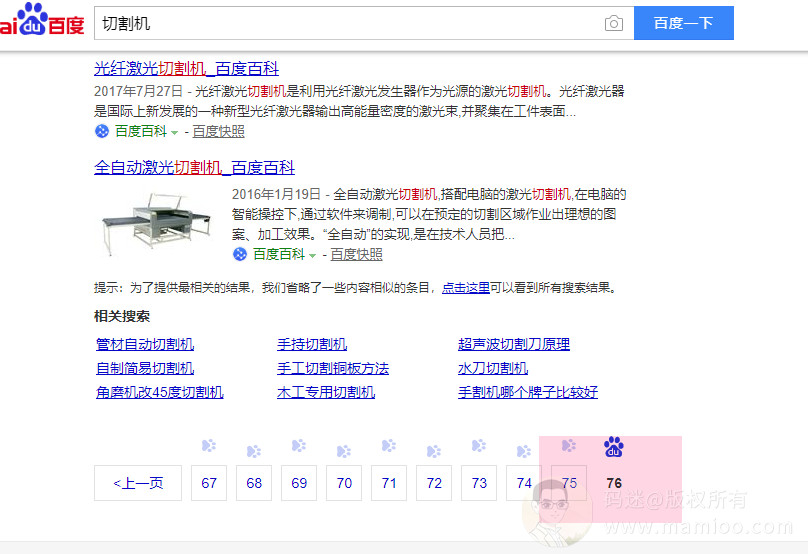Click 百度百科 source text under the 全自动激光 result

tap(279, 254)
